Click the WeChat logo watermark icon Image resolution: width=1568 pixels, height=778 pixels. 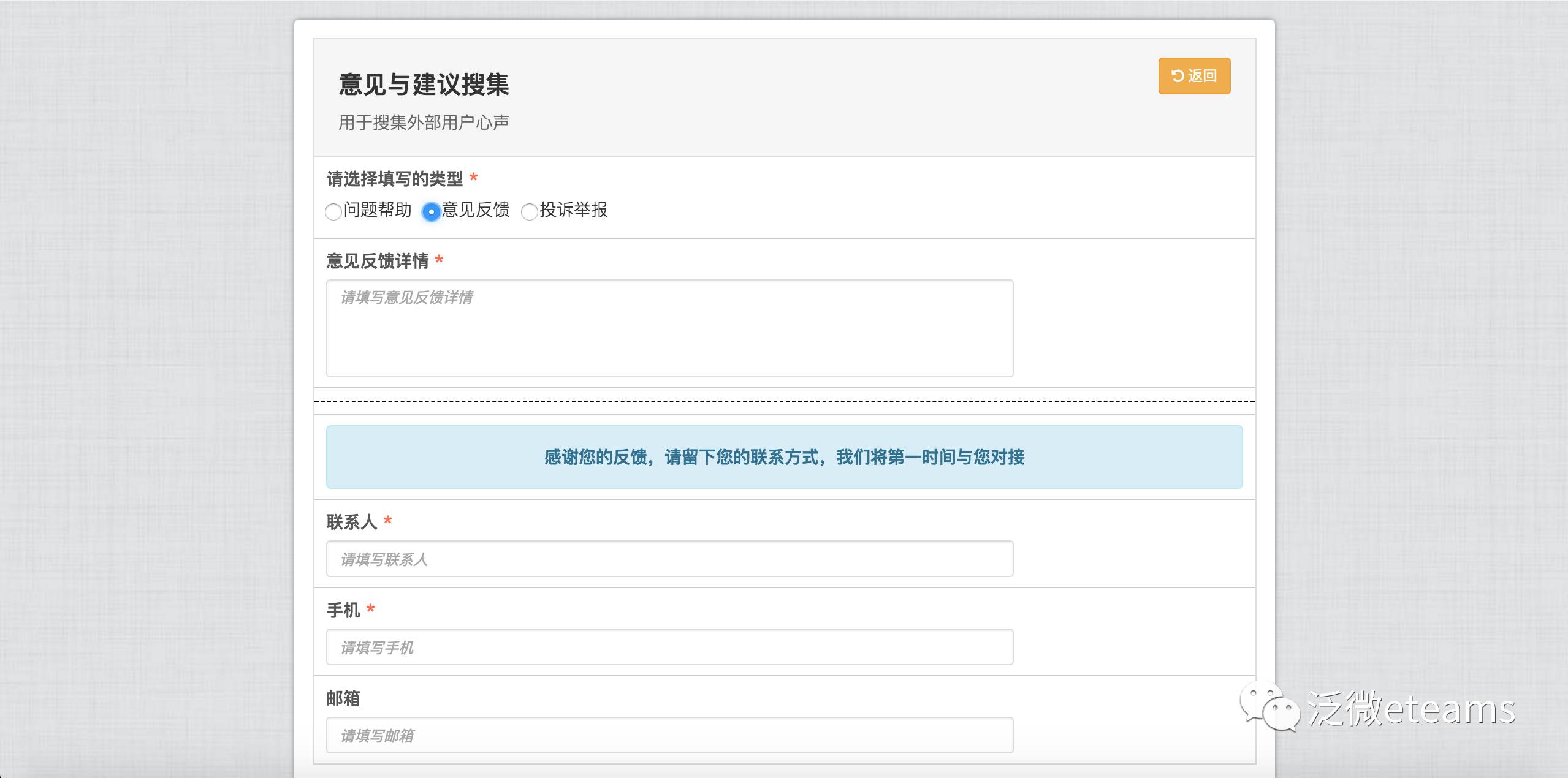(x=1269, y=708)
